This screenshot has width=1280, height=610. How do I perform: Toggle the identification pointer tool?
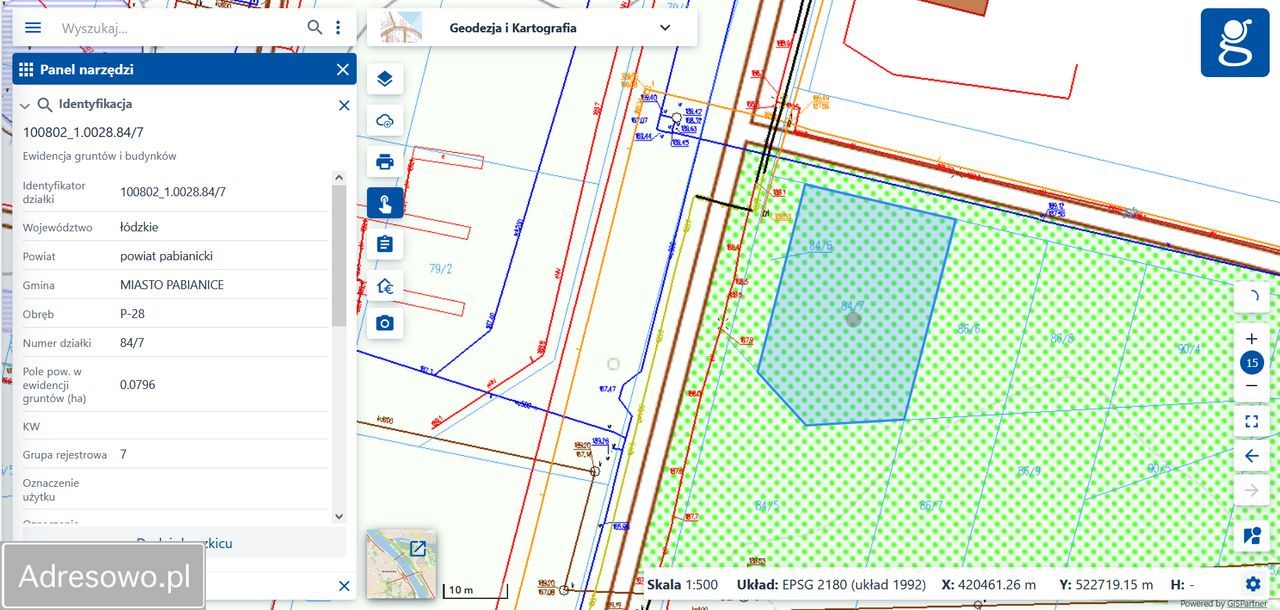coord(385,203)
